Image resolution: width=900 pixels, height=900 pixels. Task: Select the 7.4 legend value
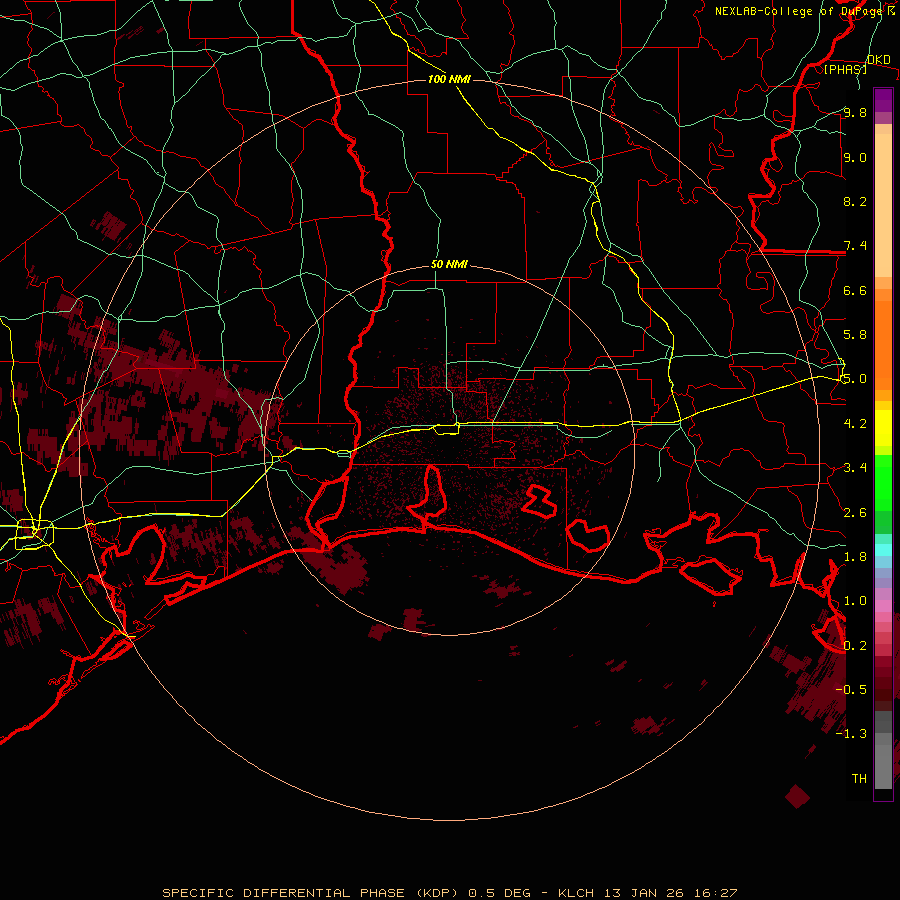[x=855, y=246]
